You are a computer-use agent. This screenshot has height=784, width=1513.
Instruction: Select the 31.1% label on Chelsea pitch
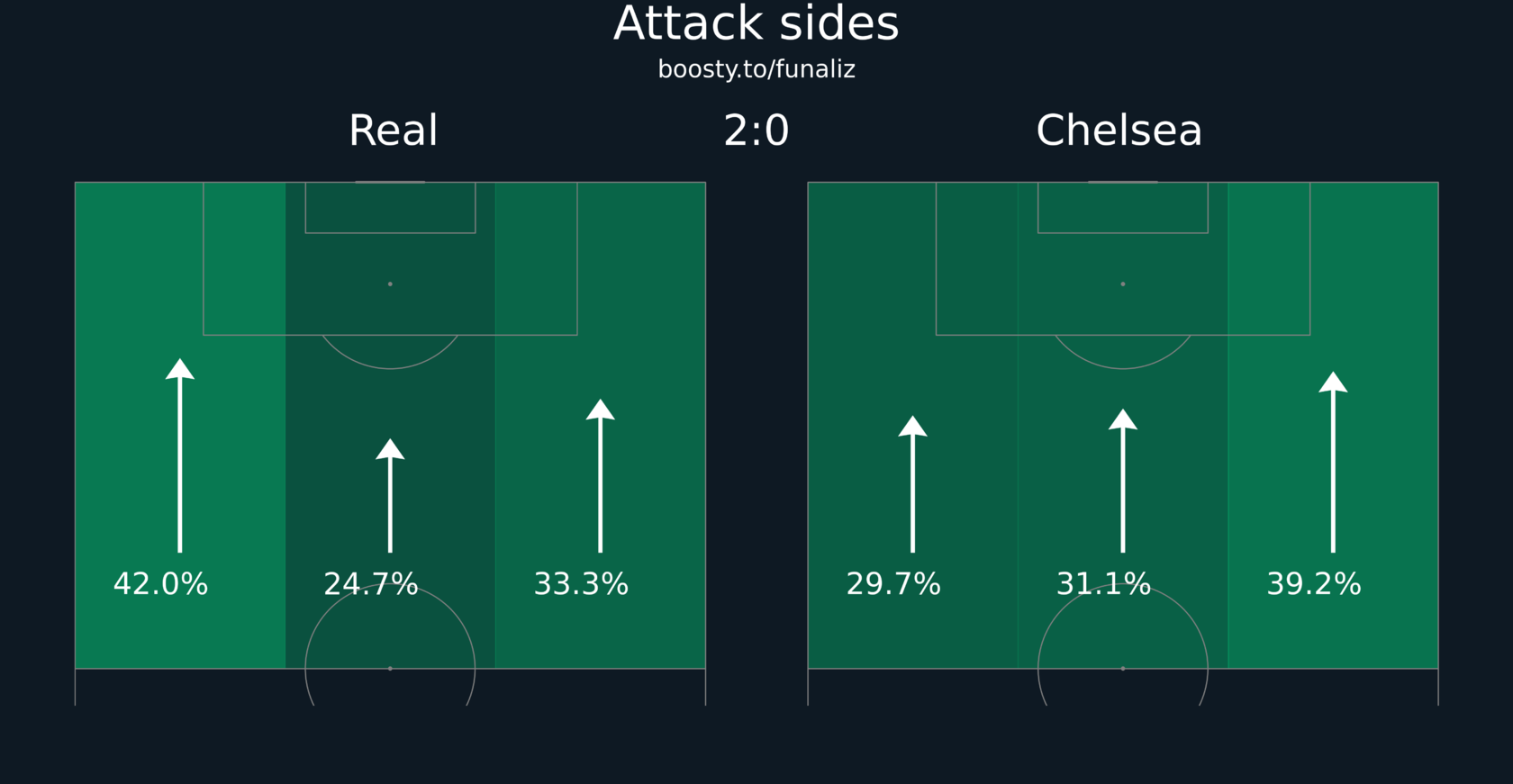[x=1103, y=584]
